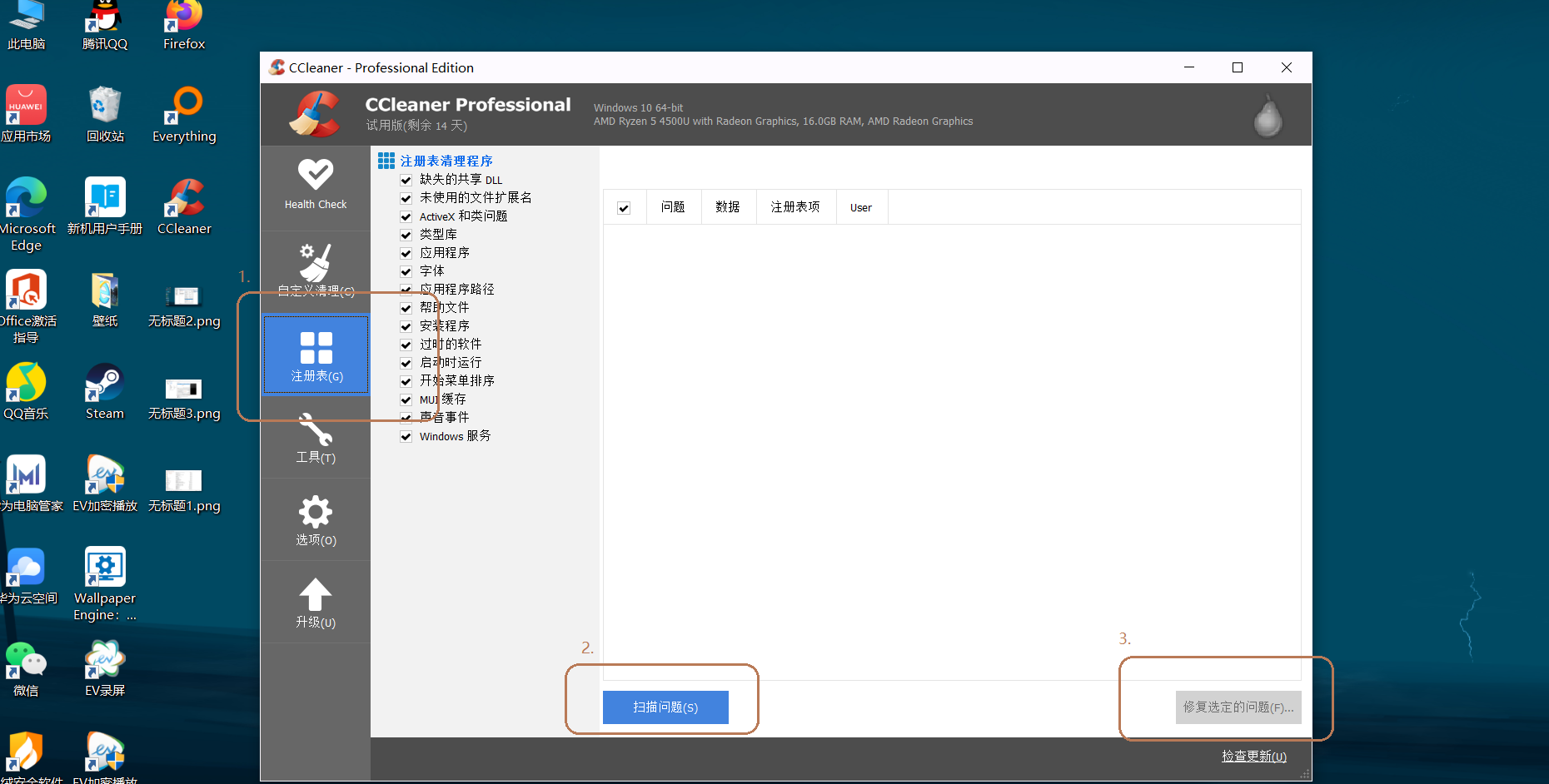The image size is (1549, 784).
Task: Click 修复选定的问题(F) button
Action: (1238, 707)
